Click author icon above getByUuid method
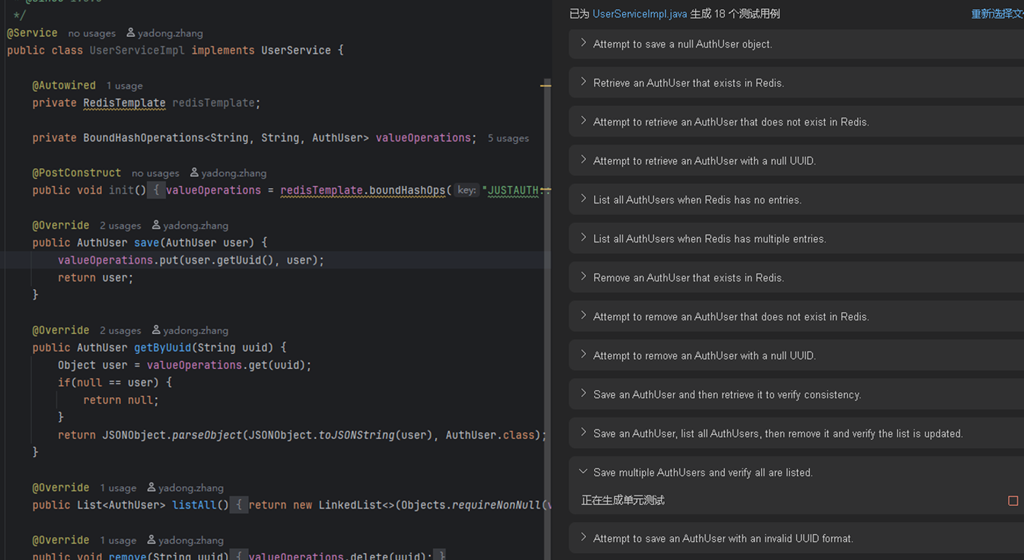The image size is (1024, 560). (156, 330)
